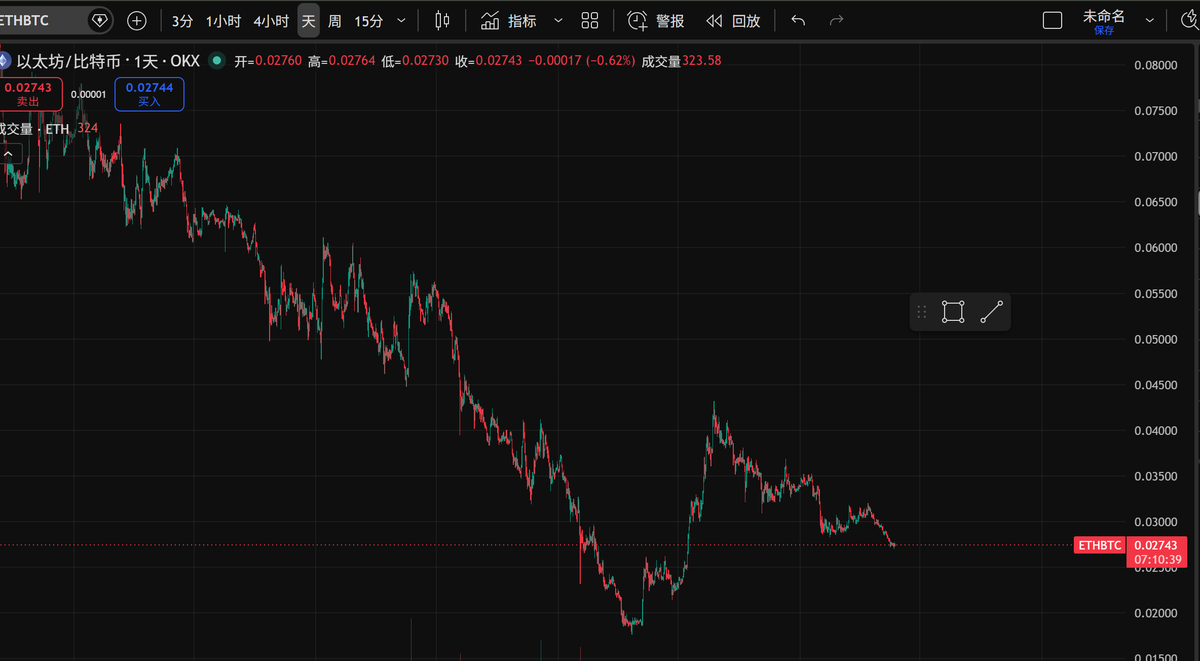Click the red 0.02743 卖出 sell button
The height and width of the screenshot is (661, 1200).
coord(28,94)
